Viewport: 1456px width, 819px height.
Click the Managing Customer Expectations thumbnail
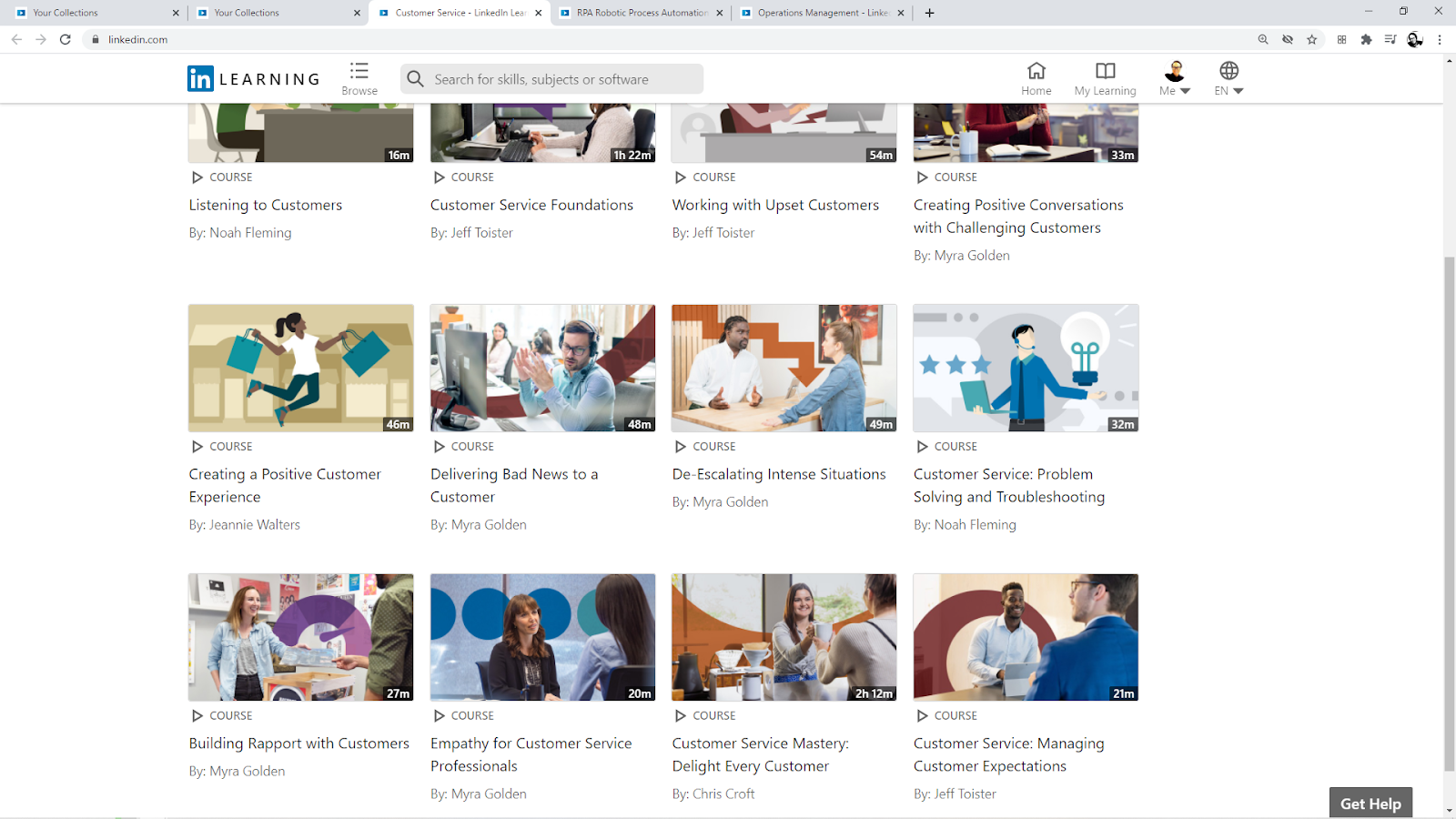(x=1026, y=637)
